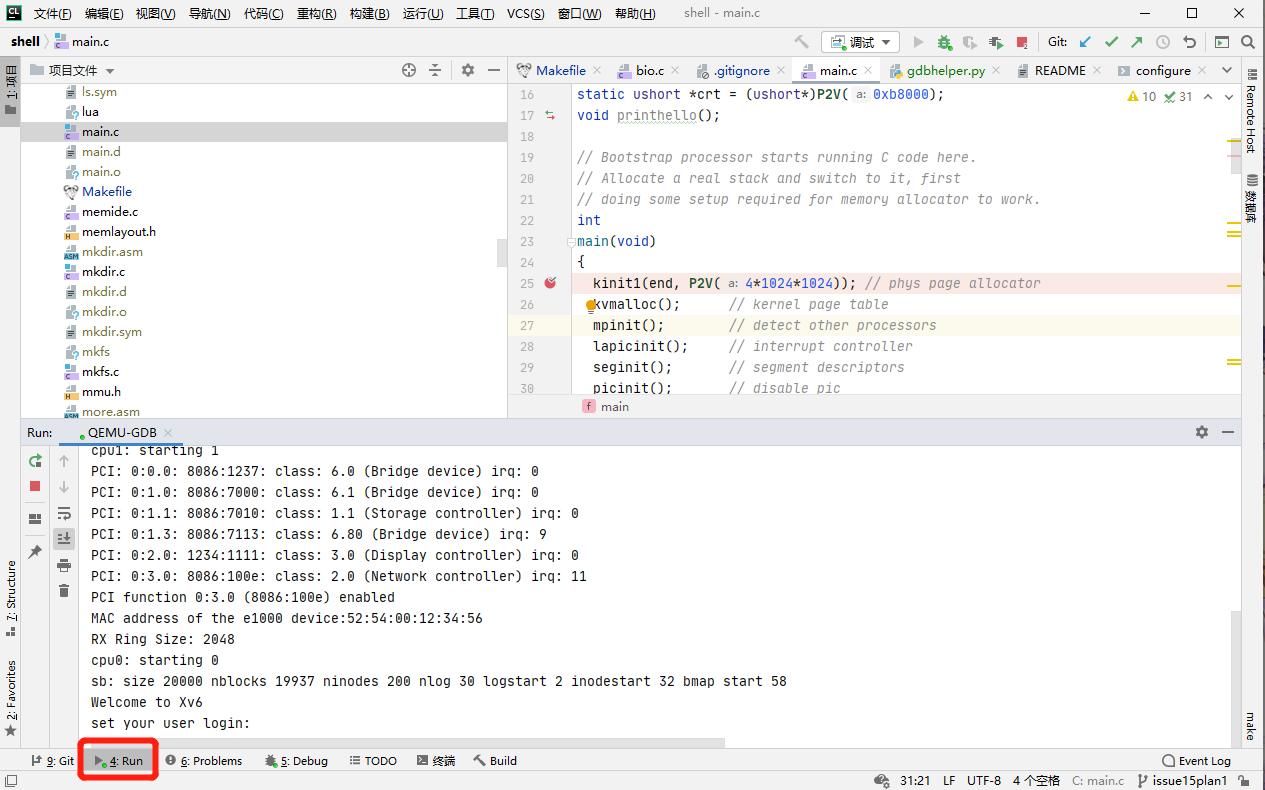Stop the running process from the top toolbar
The image size is (1265, 790).
pos(1022,42)
